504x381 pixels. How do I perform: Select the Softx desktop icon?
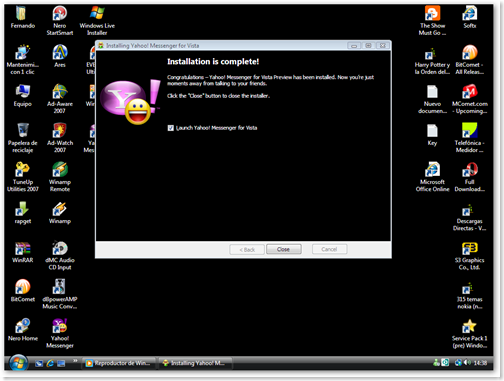point(470,18)
